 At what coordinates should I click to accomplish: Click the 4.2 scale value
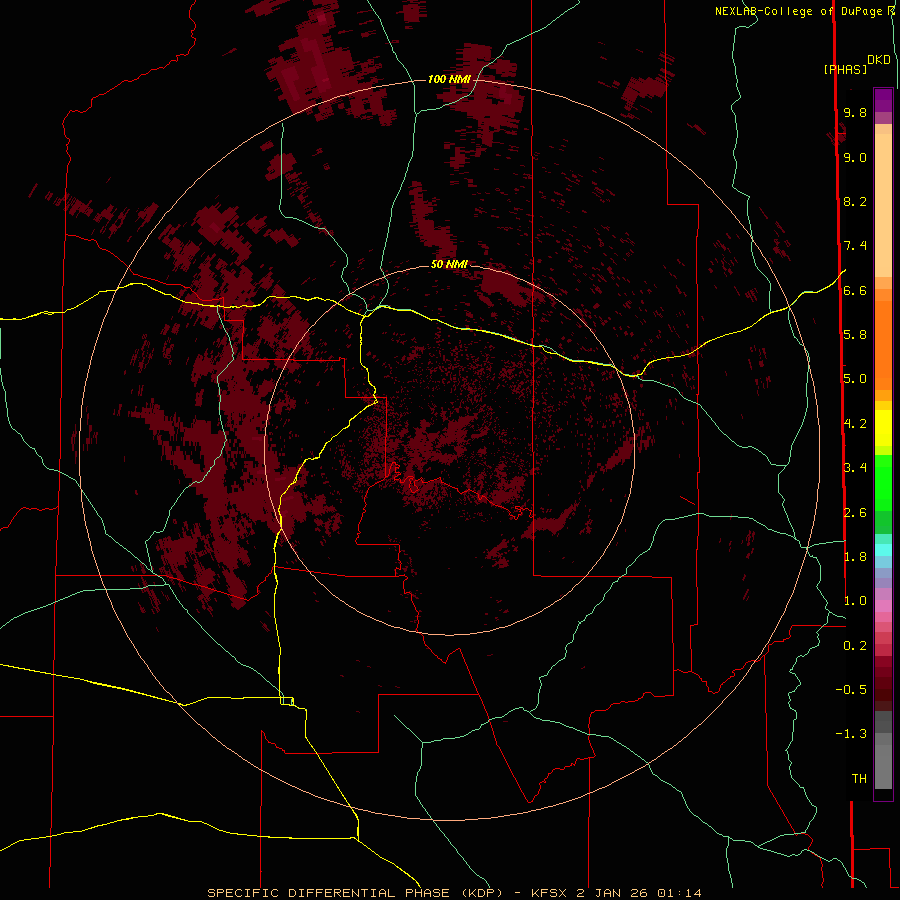coord(855,423)
